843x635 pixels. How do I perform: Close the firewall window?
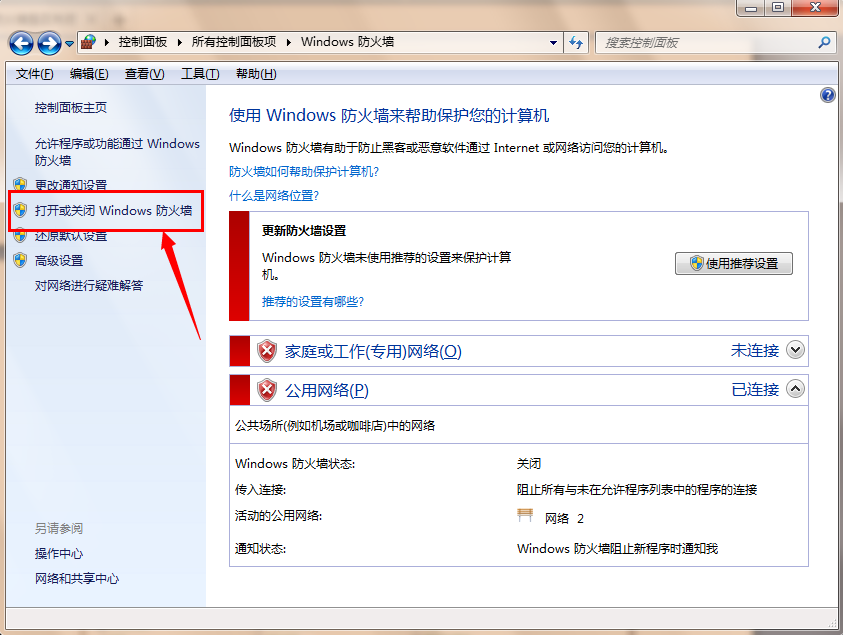815,8
